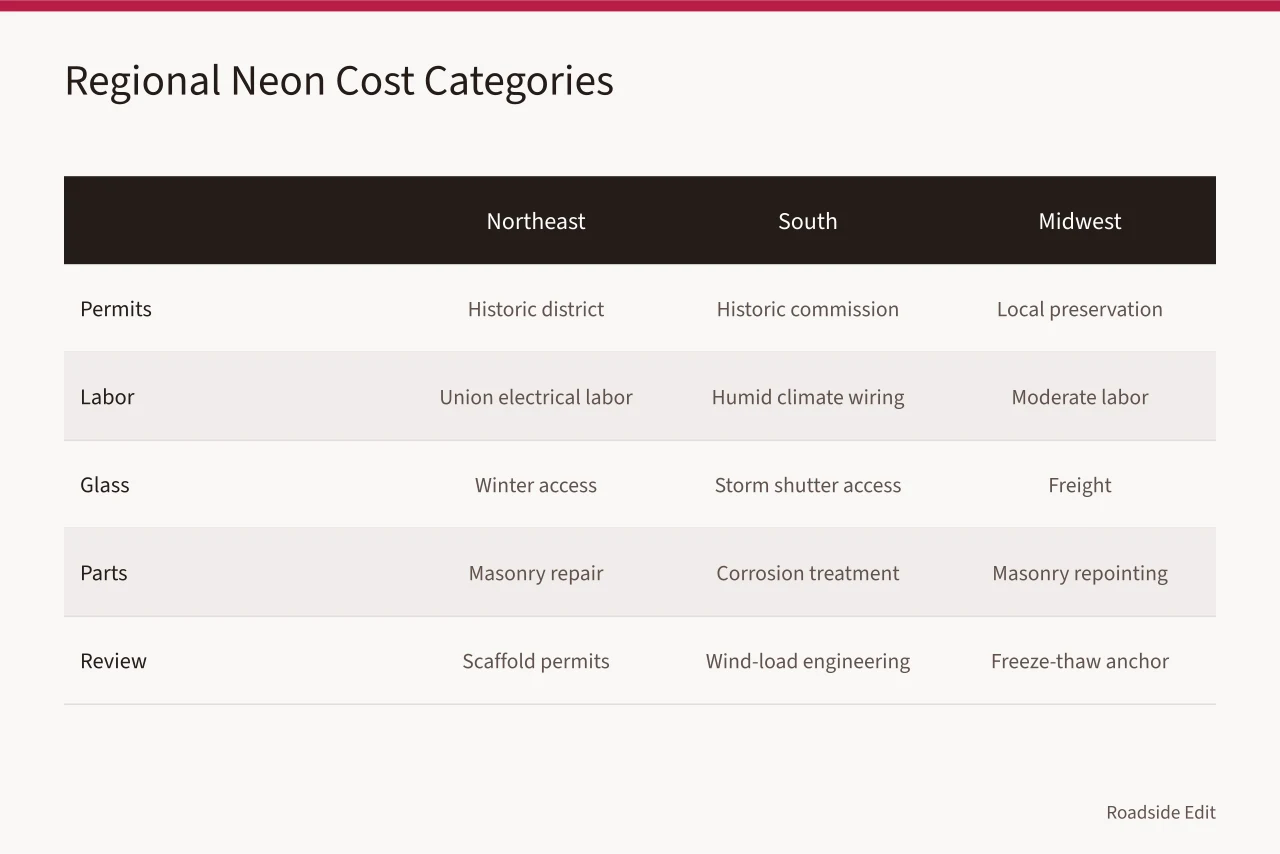
Task: Select the 'Masonry repair' cell
Action: pos(536,573)
